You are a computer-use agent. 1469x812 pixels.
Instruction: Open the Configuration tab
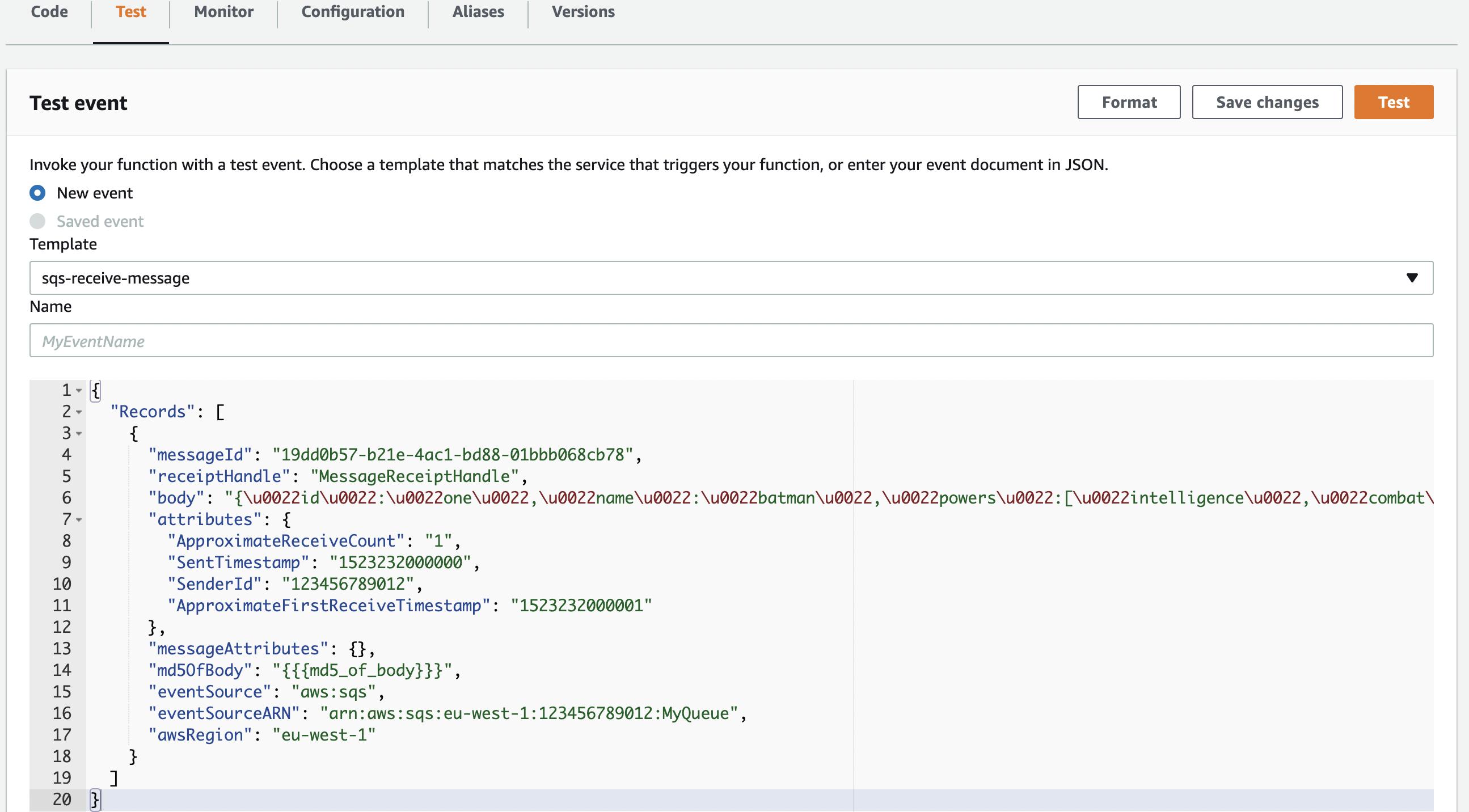(x=352, y=11)
